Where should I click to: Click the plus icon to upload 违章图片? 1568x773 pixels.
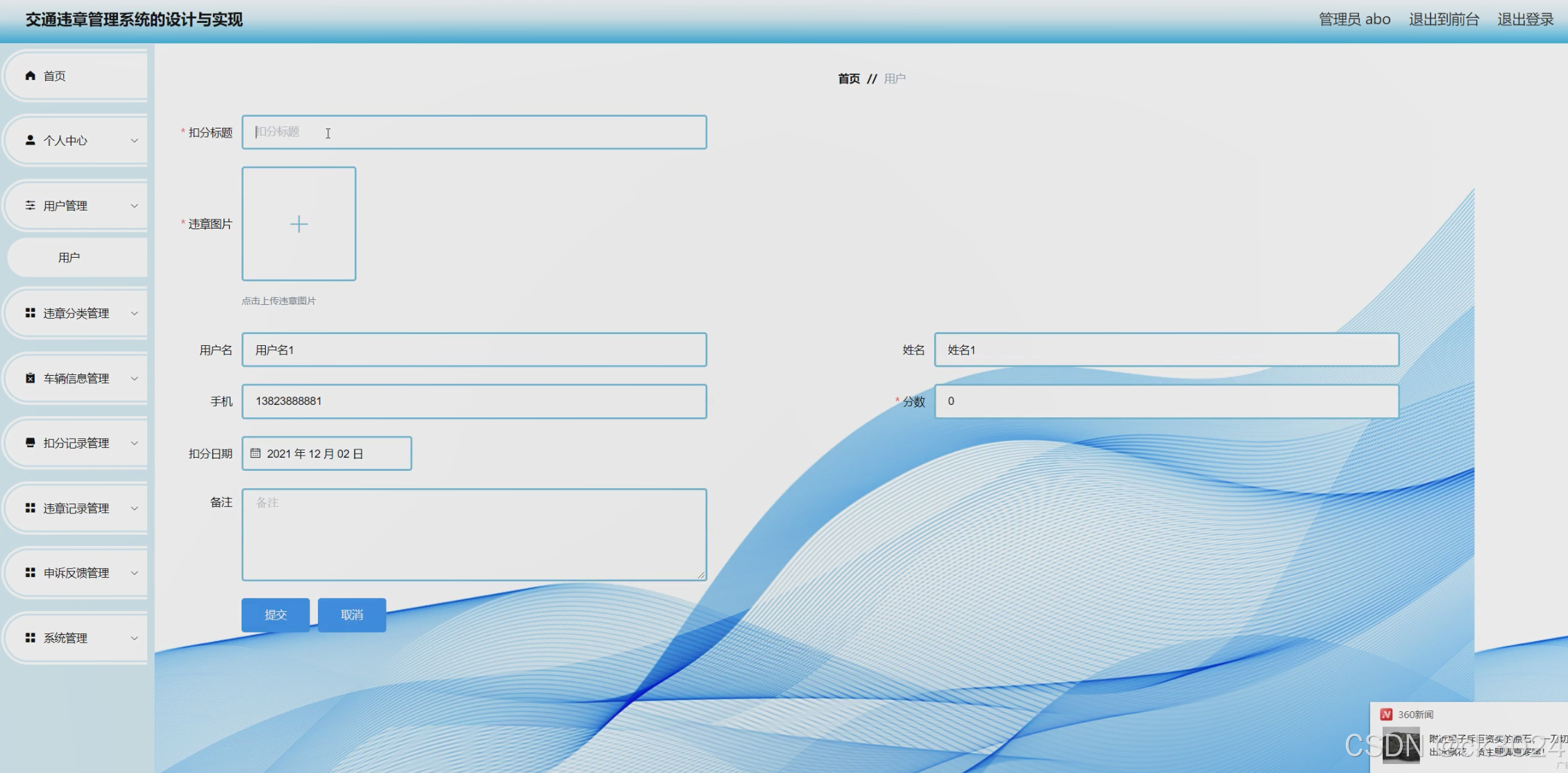pos(298,224)
